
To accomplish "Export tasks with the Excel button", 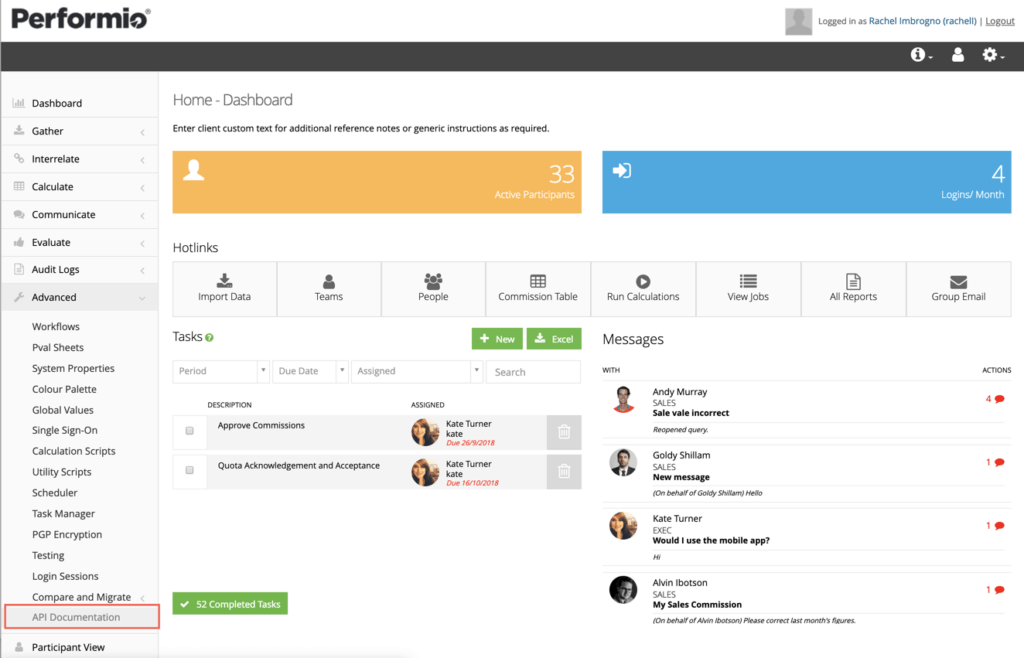I will (554, 339).
